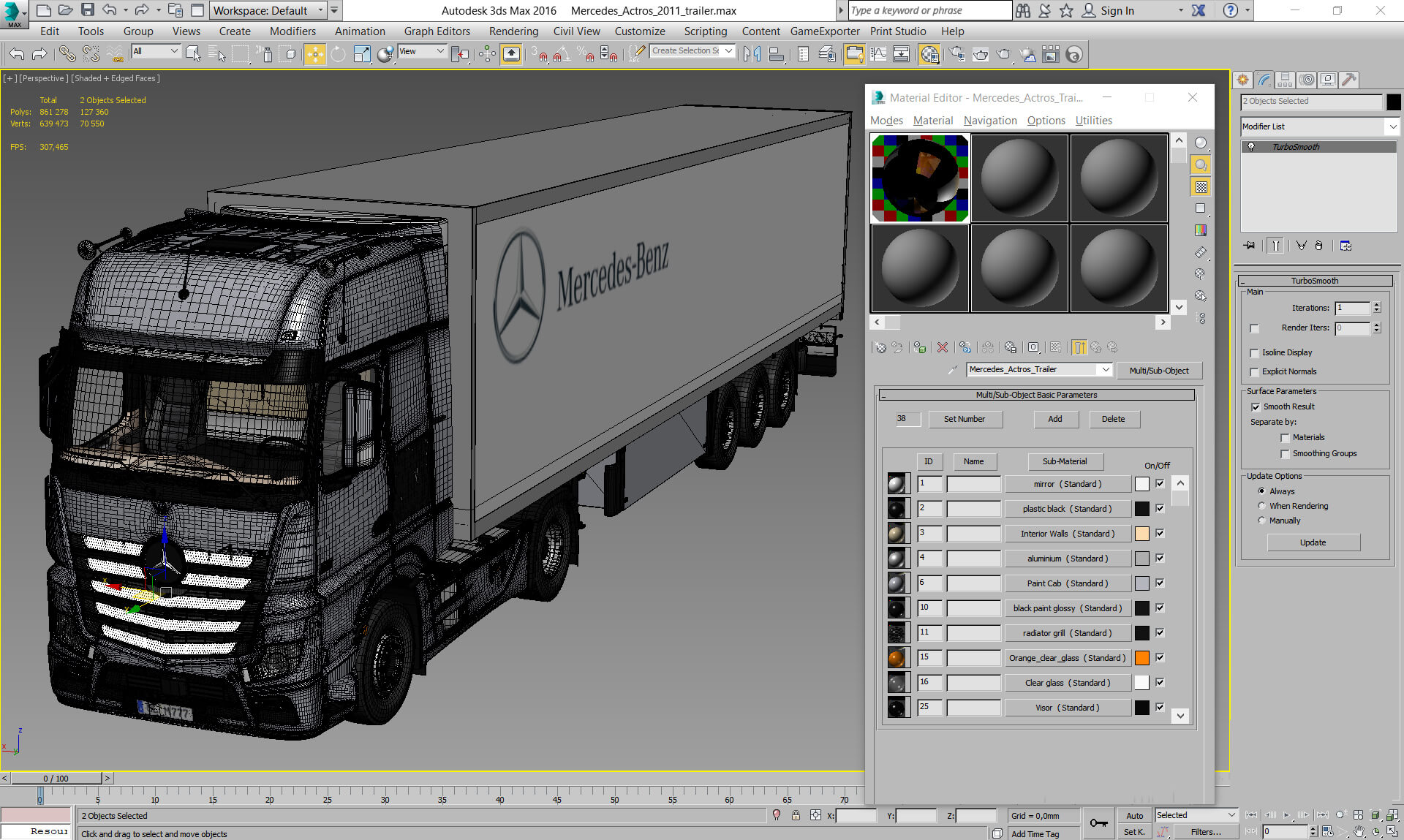The width and height of the screenshot is (1404, 840).
Task: Enable Separate by Smoothing Groups checkbox
Action: (x=1285, y=454)
